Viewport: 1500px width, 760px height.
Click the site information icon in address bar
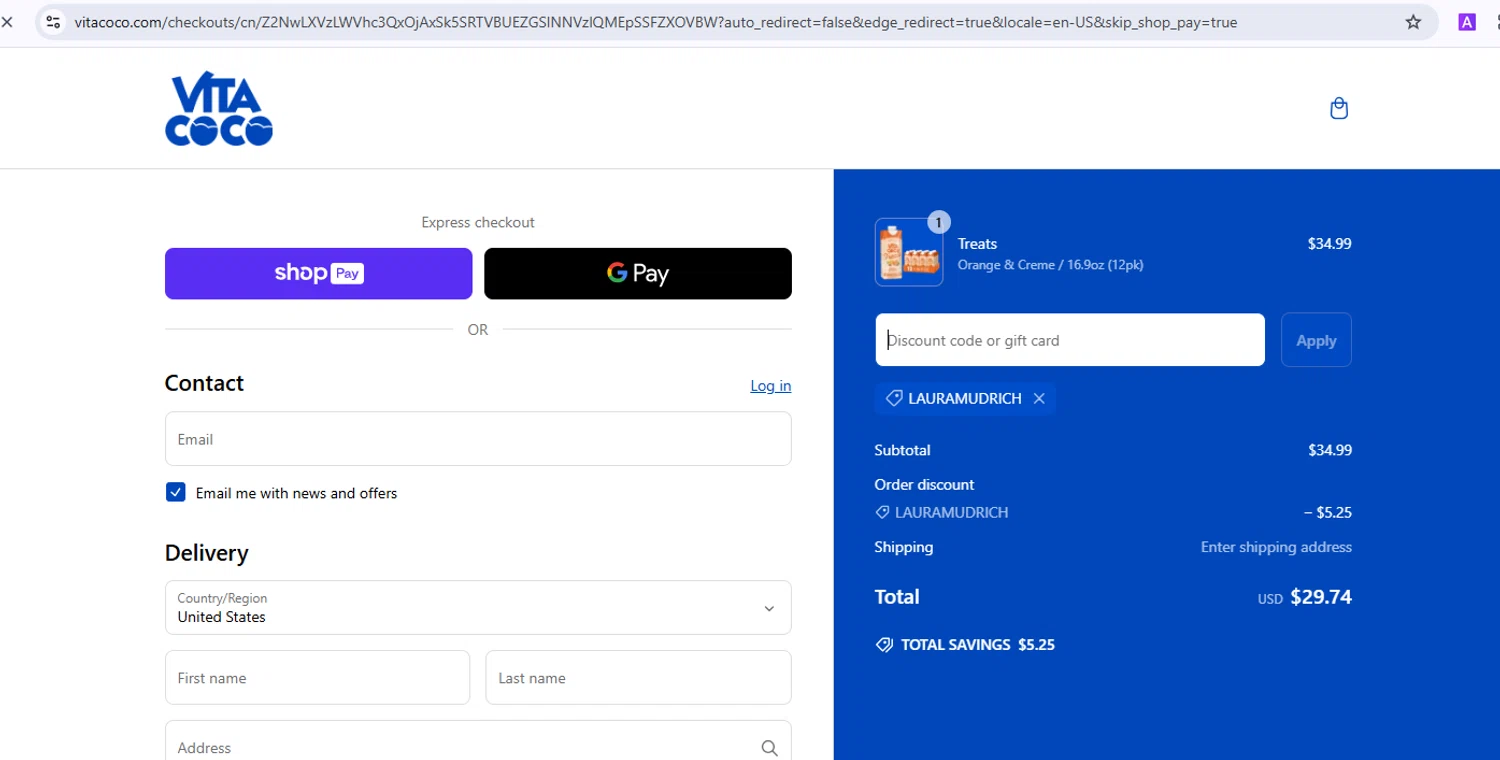coord(53,22)
